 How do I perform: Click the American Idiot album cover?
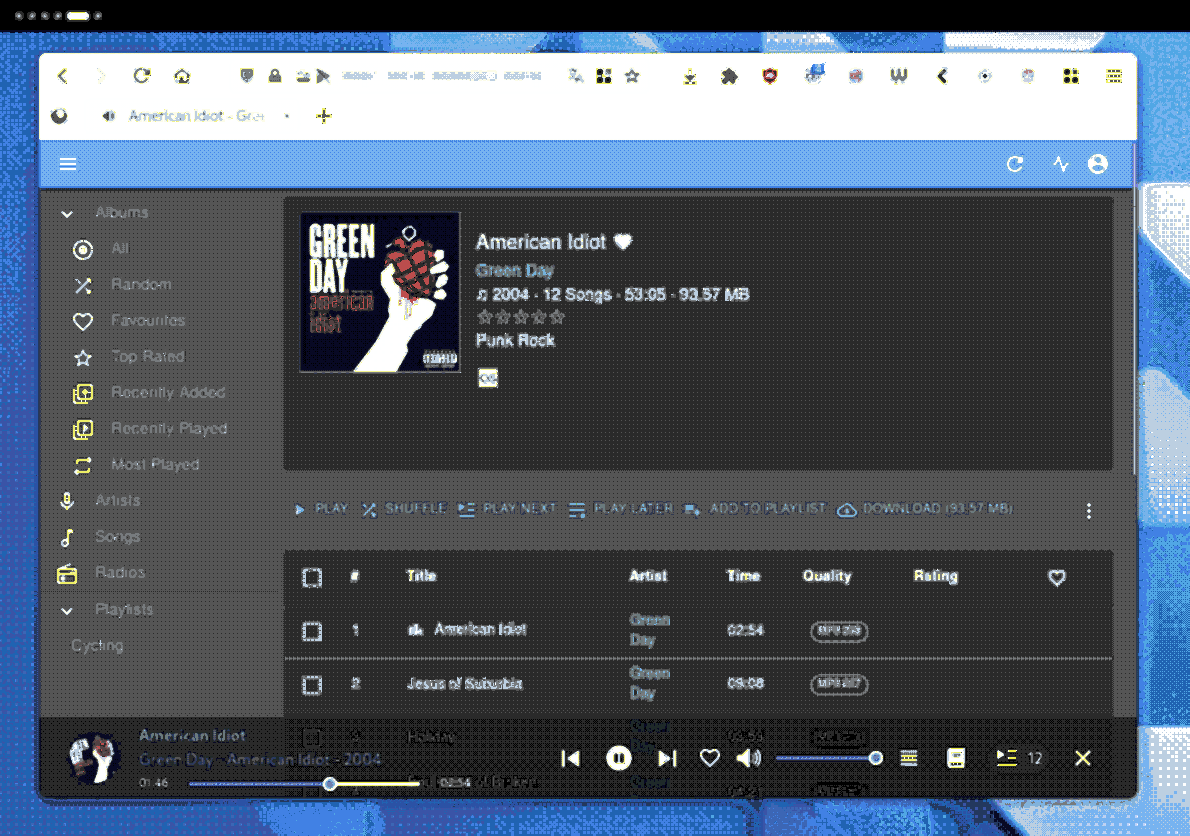pos(380,292)
